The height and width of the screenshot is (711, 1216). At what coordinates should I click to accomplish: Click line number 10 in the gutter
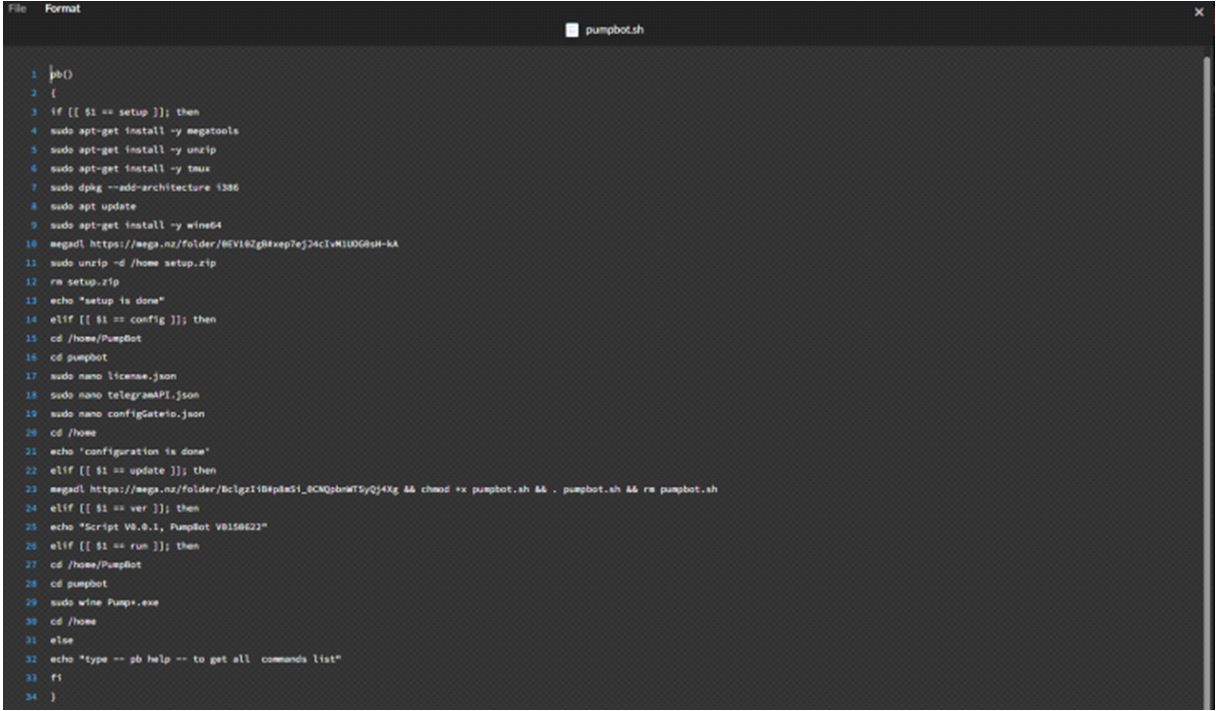coord(33,243)
